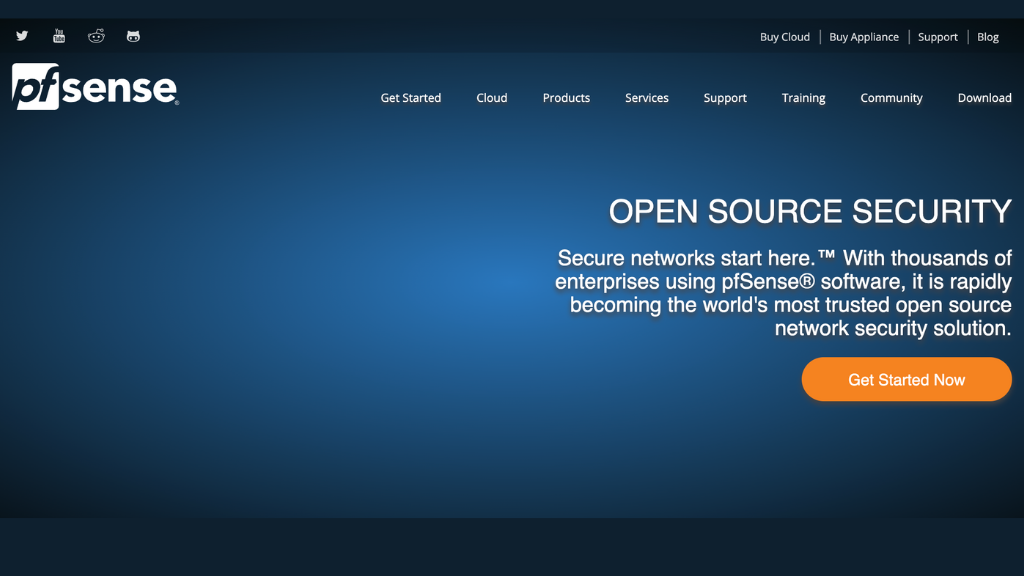Screen dimensions: 1024x576
Task: Visit the Reddit community icon
Action: tap(96, 36)
